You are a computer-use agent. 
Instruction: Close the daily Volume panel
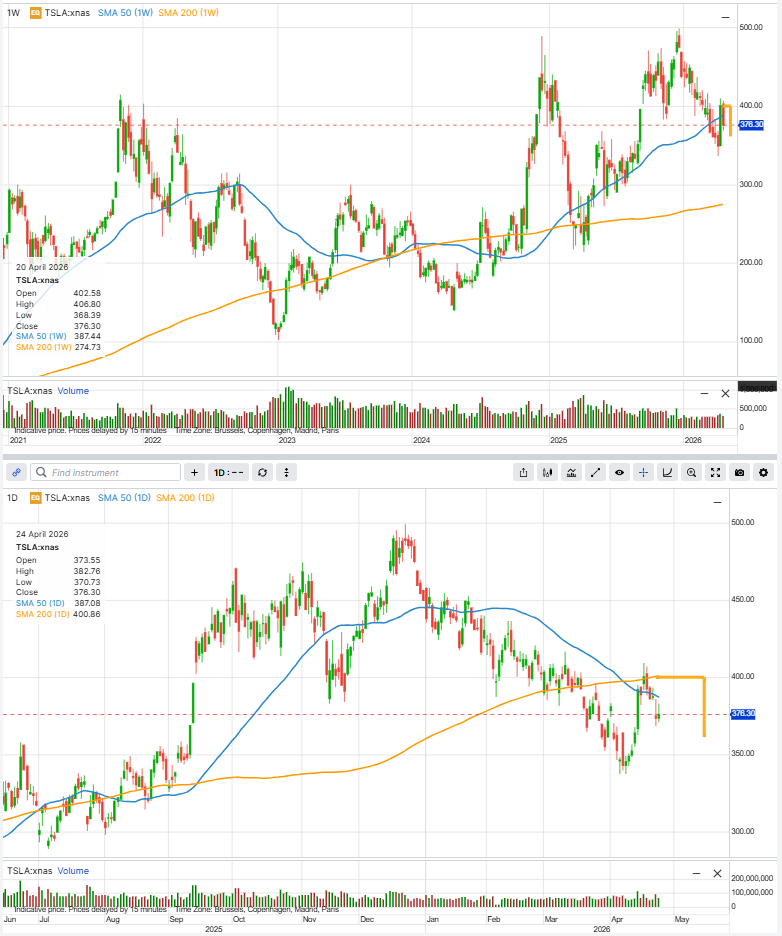pos(718,873)
